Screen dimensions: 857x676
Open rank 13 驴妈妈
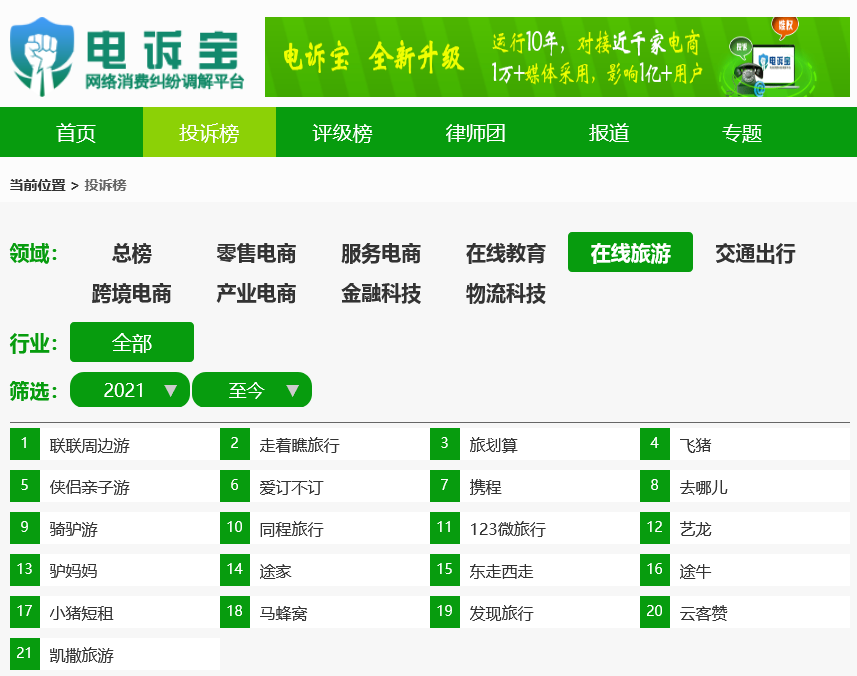115,570
